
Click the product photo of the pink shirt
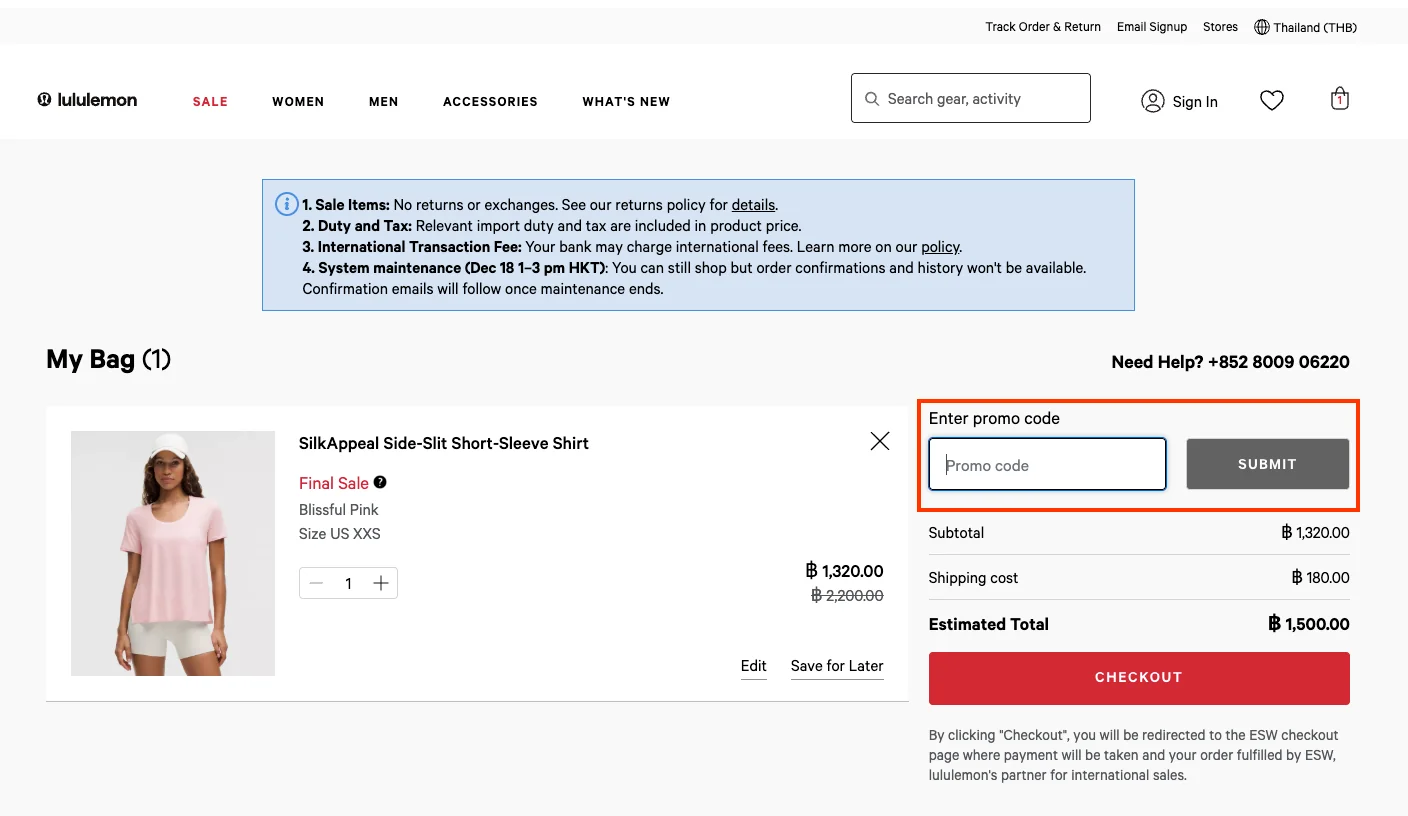pyautogui.click(x=172, y=553)
